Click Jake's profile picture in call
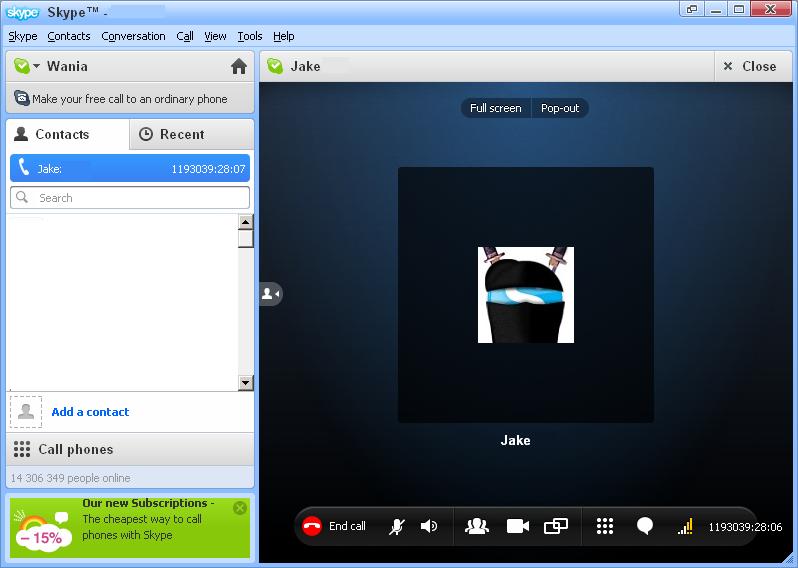The image size is (798, 568). click(526, 295)
